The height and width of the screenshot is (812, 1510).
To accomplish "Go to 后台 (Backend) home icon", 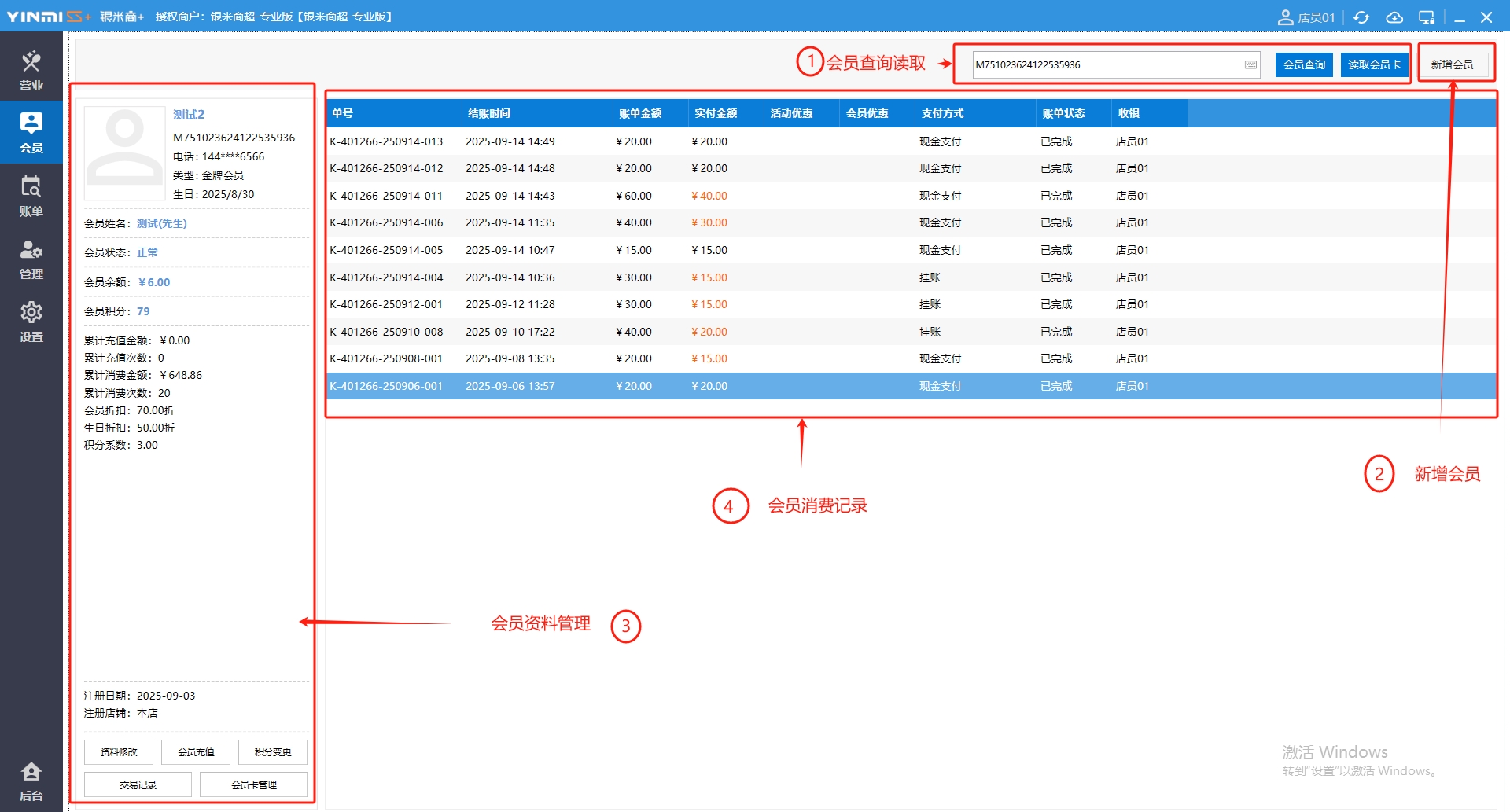I will (x=31, y=780).
